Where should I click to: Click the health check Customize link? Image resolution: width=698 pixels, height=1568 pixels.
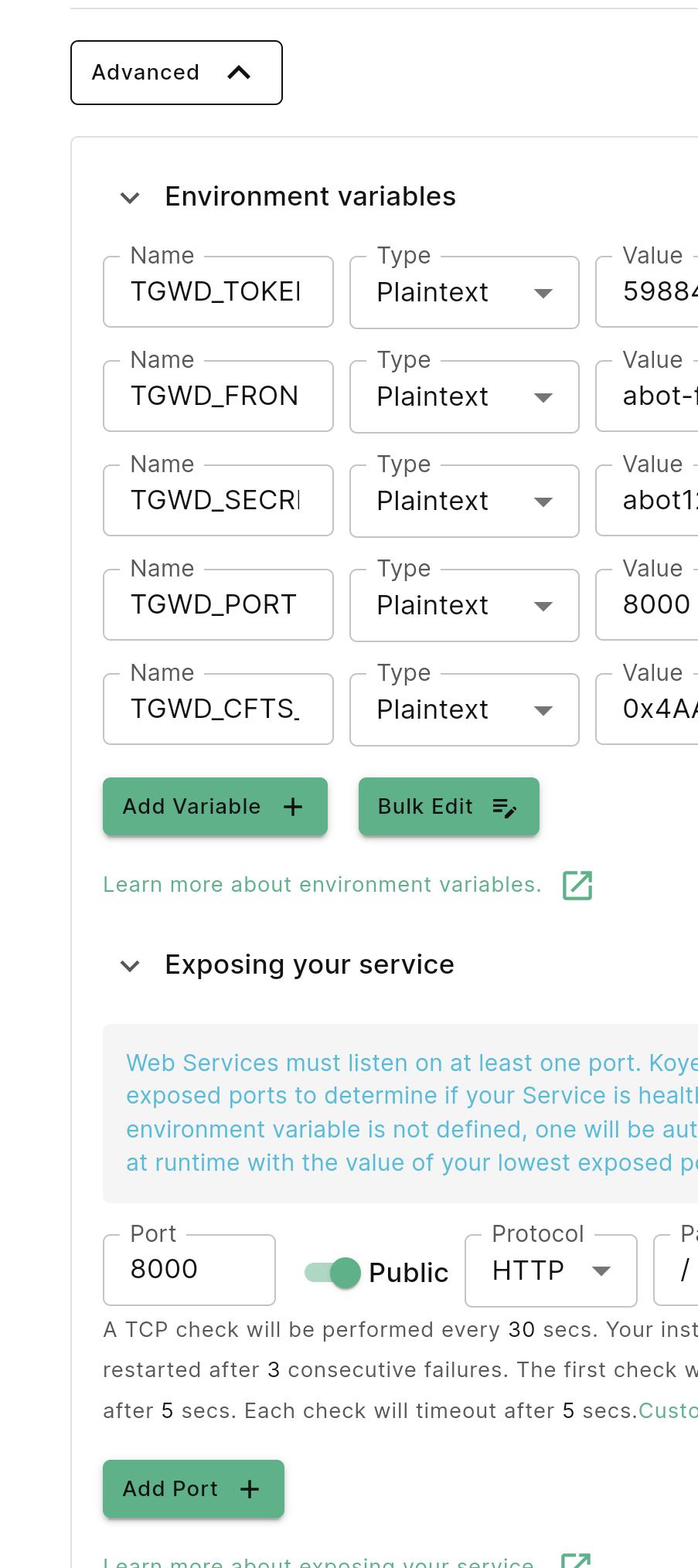click(668, 1411)
